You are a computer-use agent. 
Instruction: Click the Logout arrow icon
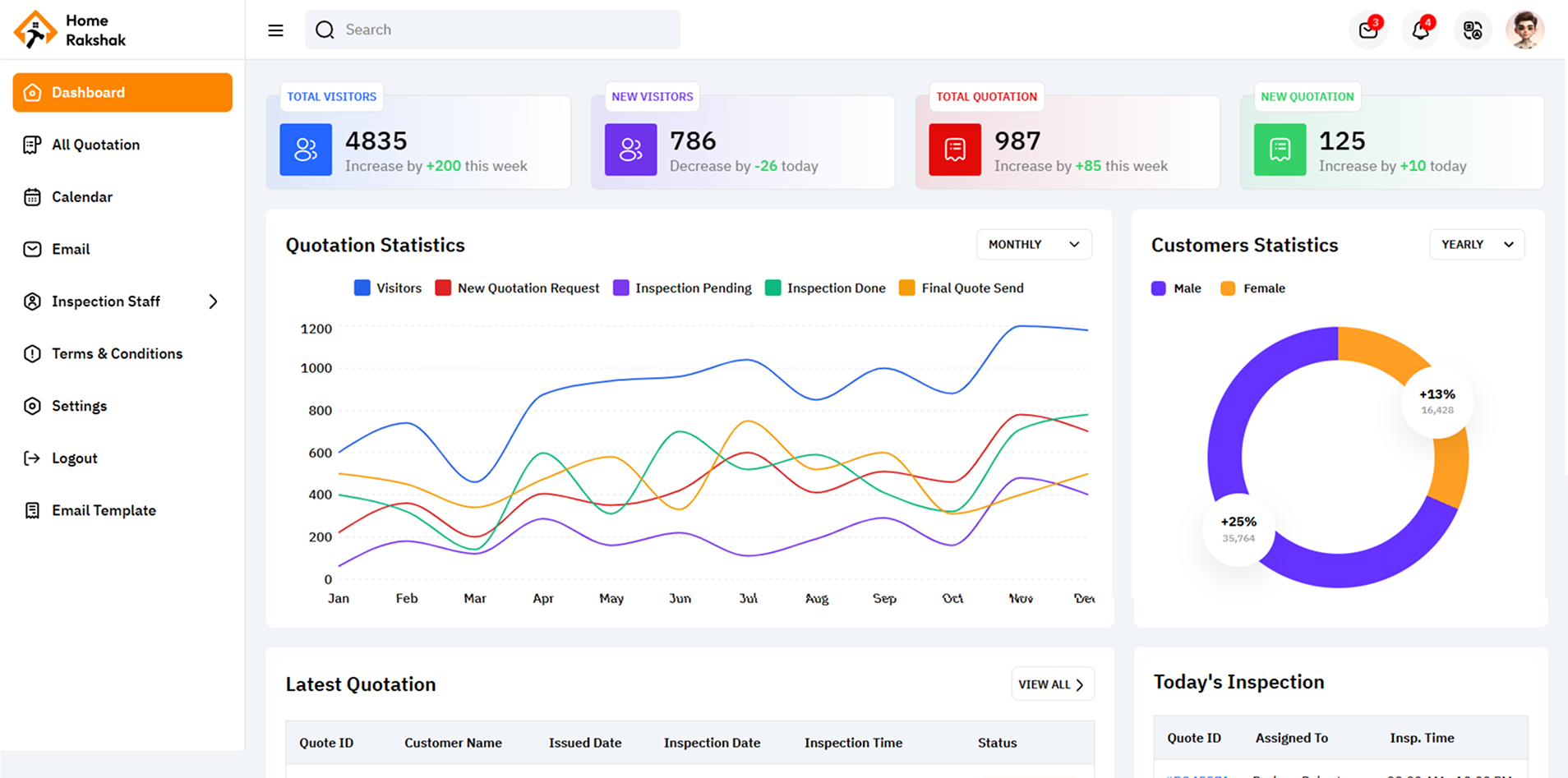pyautogui.click(x=32, y=458)
